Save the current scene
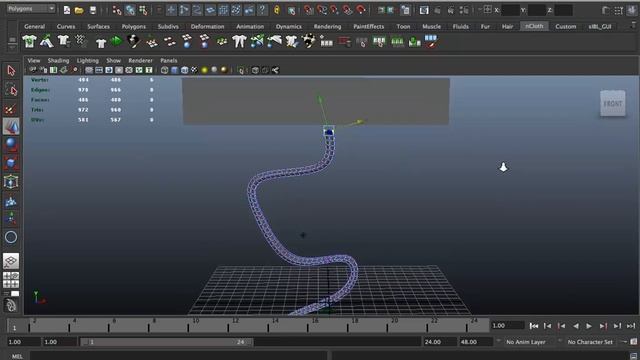The image size is (640, 360). click(93, 10)
